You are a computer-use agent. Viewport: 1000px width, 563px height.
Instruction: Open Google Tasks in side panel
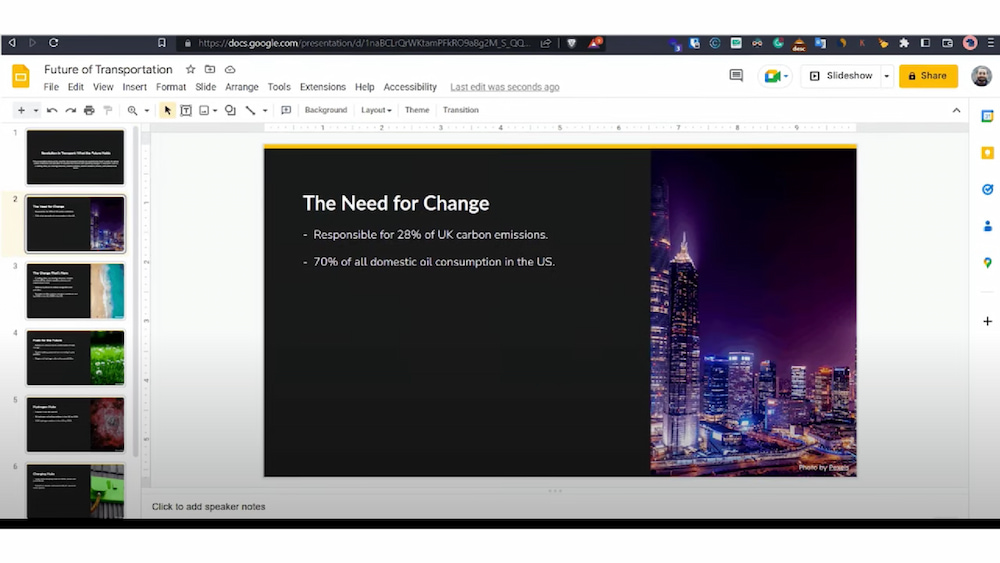click(987, 189)
